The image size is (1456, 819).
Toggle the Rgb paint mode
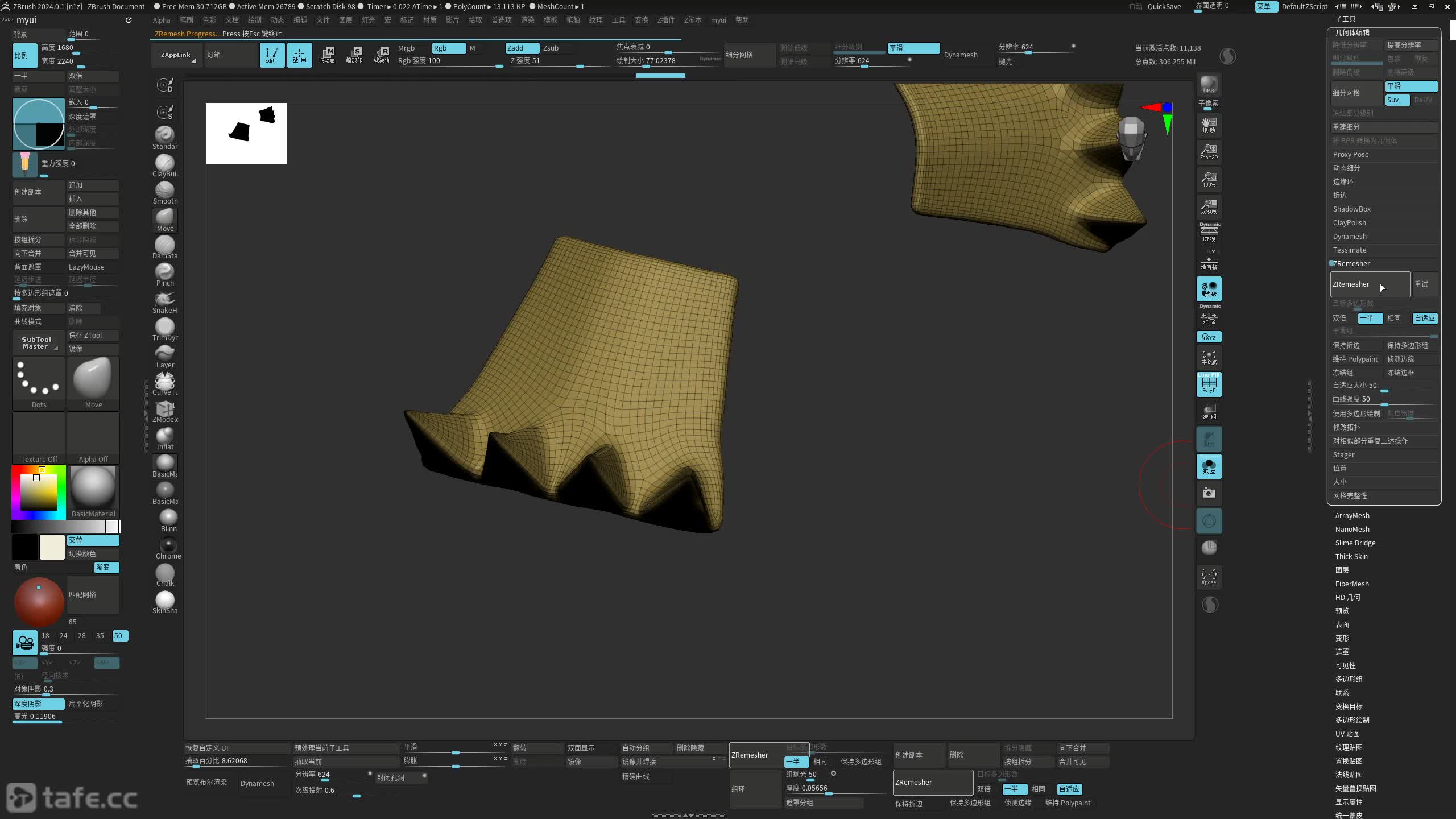click(448, 48)
